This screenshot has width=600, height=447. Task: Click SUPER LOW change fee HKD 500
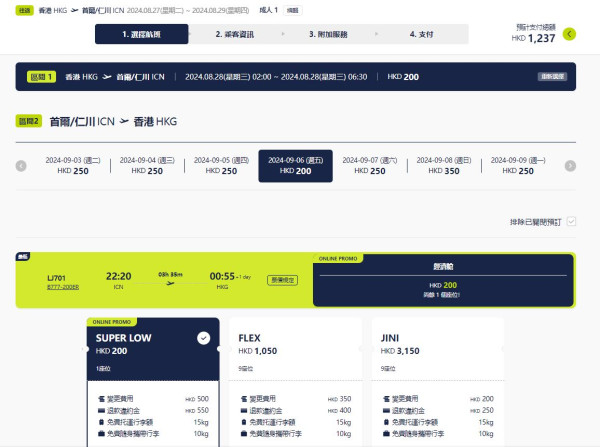197,399
